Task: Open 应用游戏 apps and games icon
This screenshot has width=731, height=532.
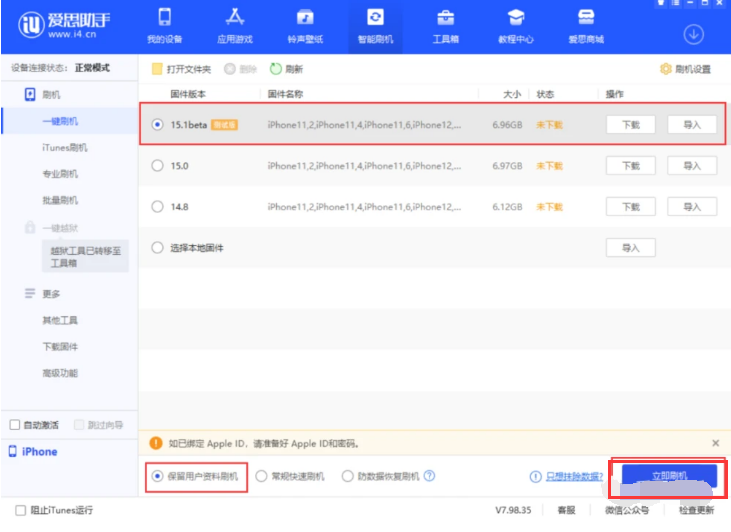Action: tap(235, 18)
